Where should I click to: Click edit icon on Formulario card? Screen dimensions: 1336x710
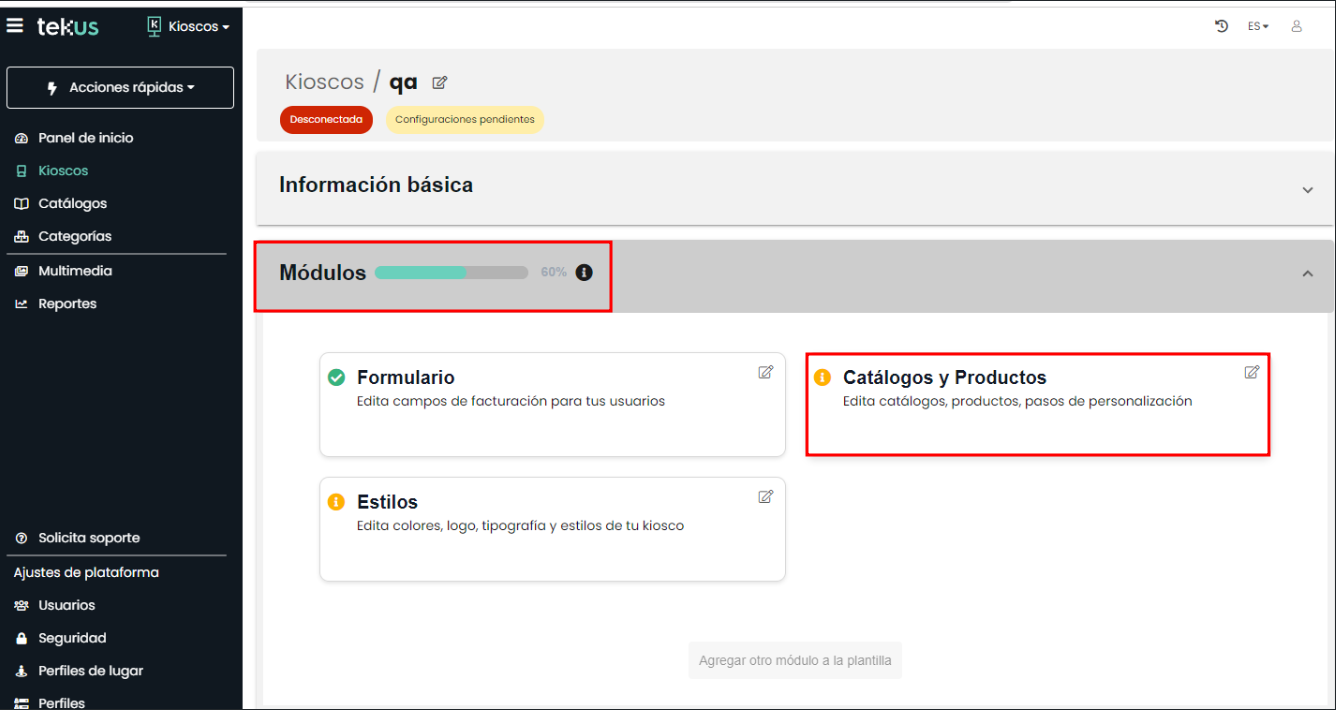765,372
